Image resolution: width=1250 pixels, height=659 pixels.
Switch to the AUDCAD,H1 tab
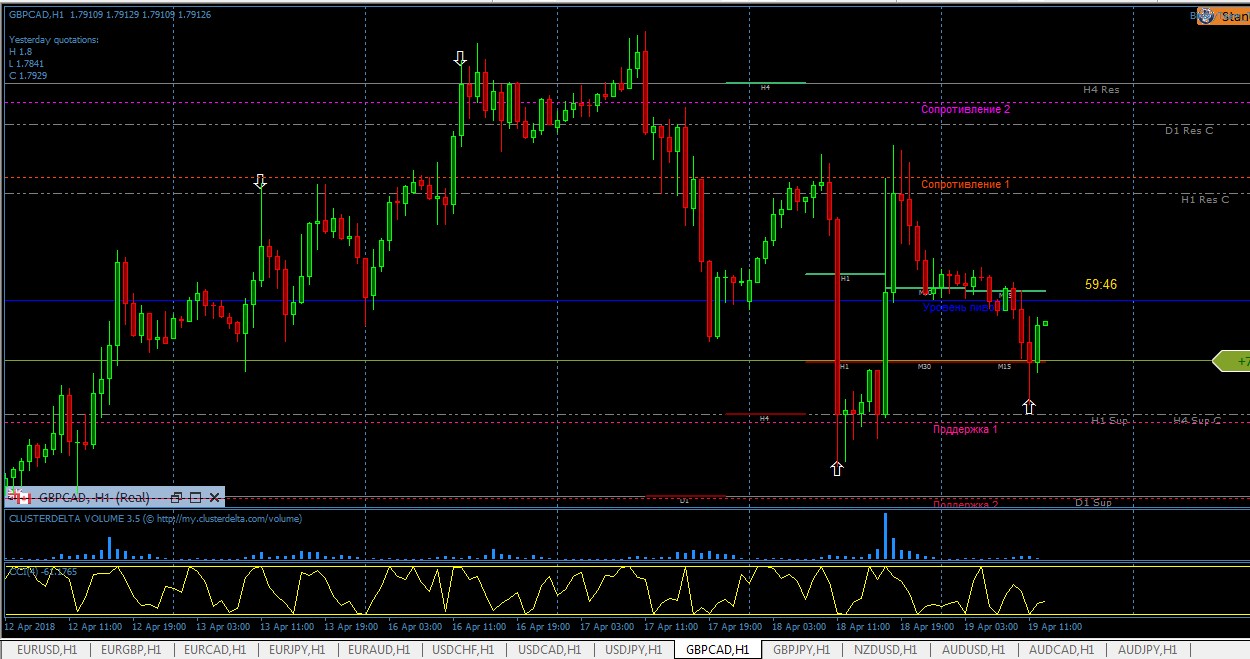point(1061,650)
